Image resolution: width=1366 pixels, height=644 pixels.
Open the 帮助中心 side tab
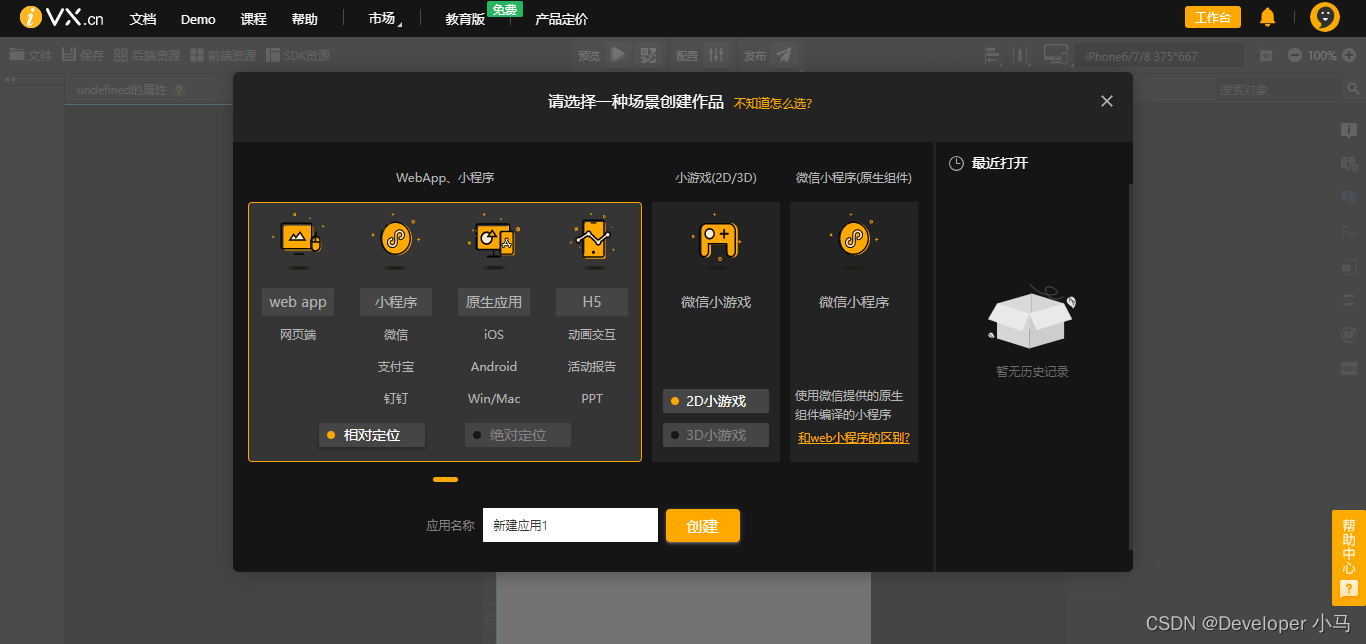tap(1348, 558)
